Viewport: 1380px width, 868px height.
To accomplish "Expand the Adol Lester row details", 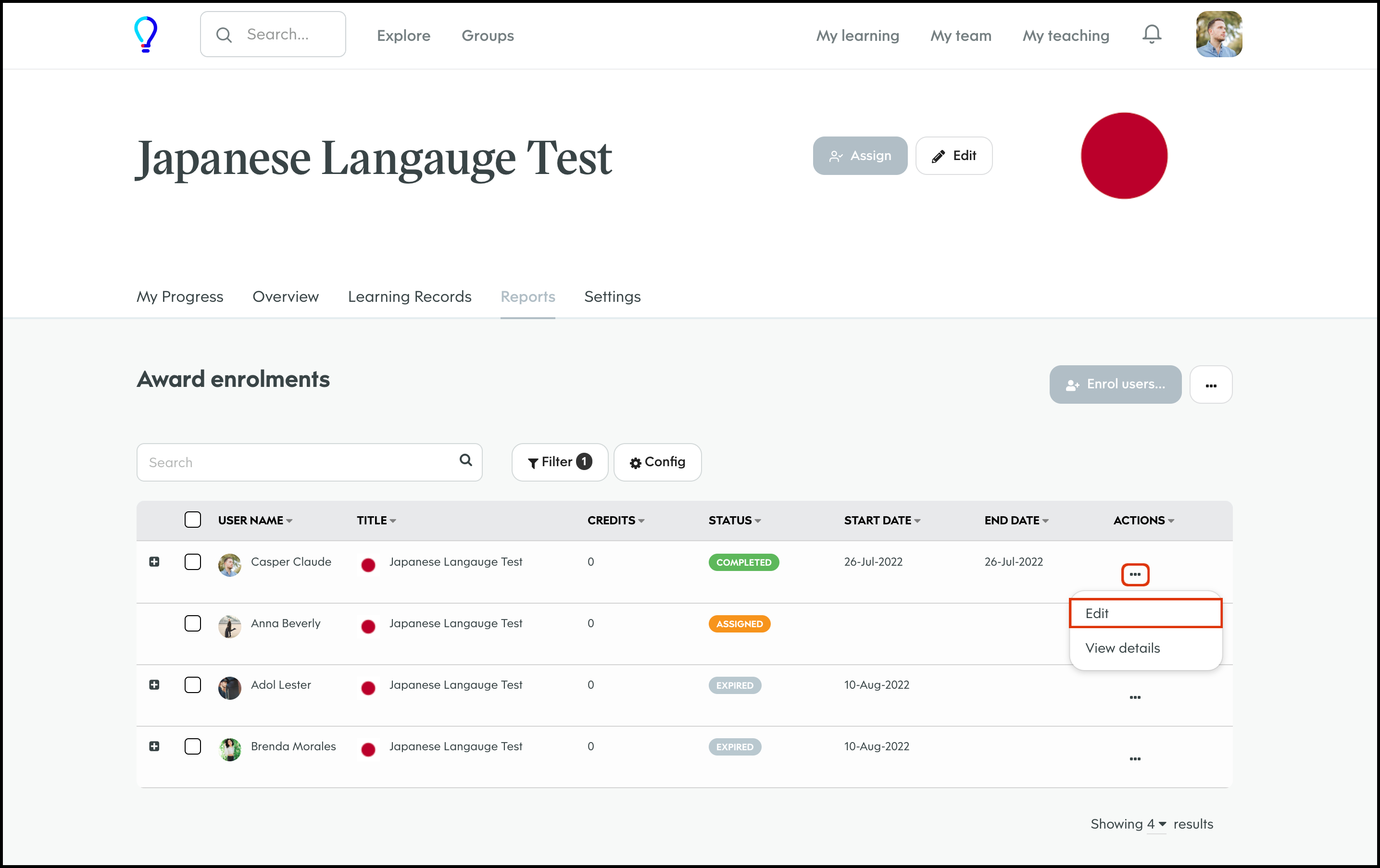I will pyautogui.click(x=154, y=685).
